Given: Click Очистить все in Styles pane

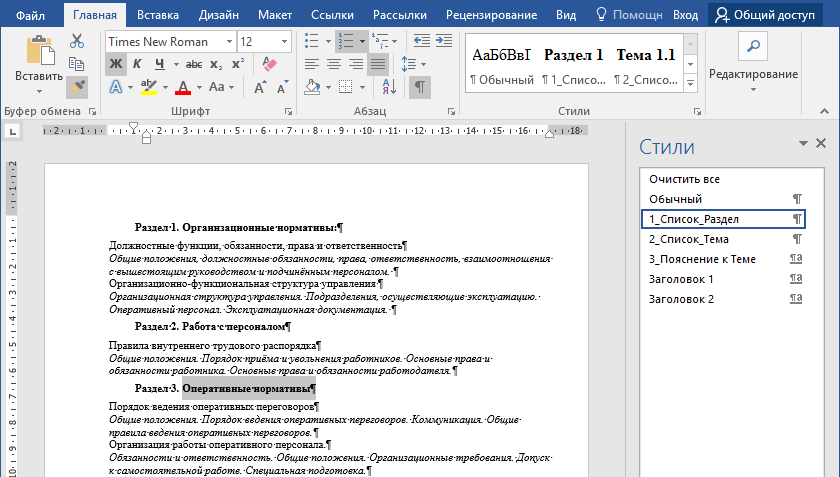Looking at the screenshot, I should tap(684, 179).
